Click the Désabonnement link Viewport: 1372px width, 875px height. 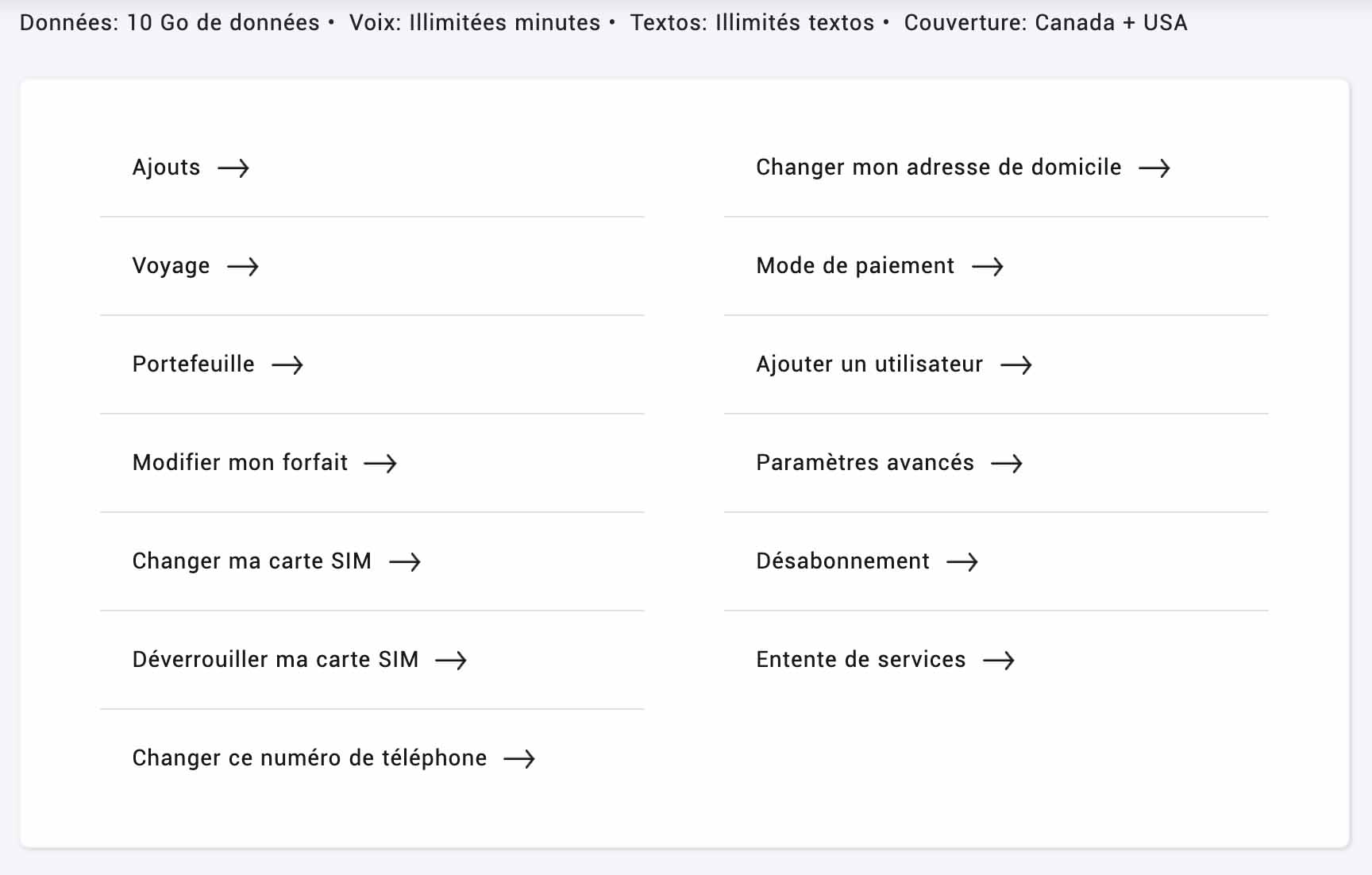tap(867, 561)
